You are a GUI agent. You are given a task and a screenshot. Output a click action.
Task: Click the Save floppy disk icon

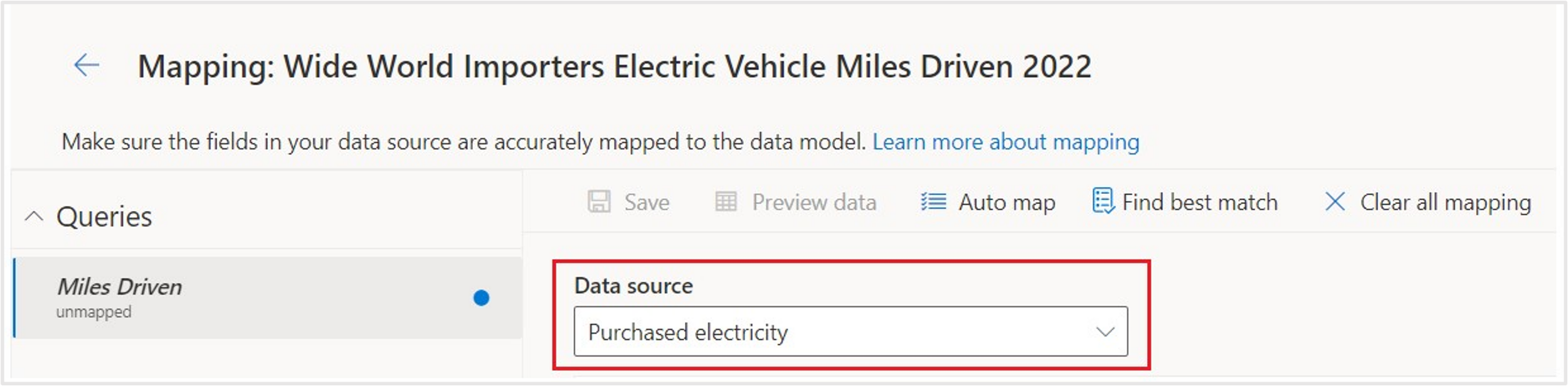[x=598, y=202]
